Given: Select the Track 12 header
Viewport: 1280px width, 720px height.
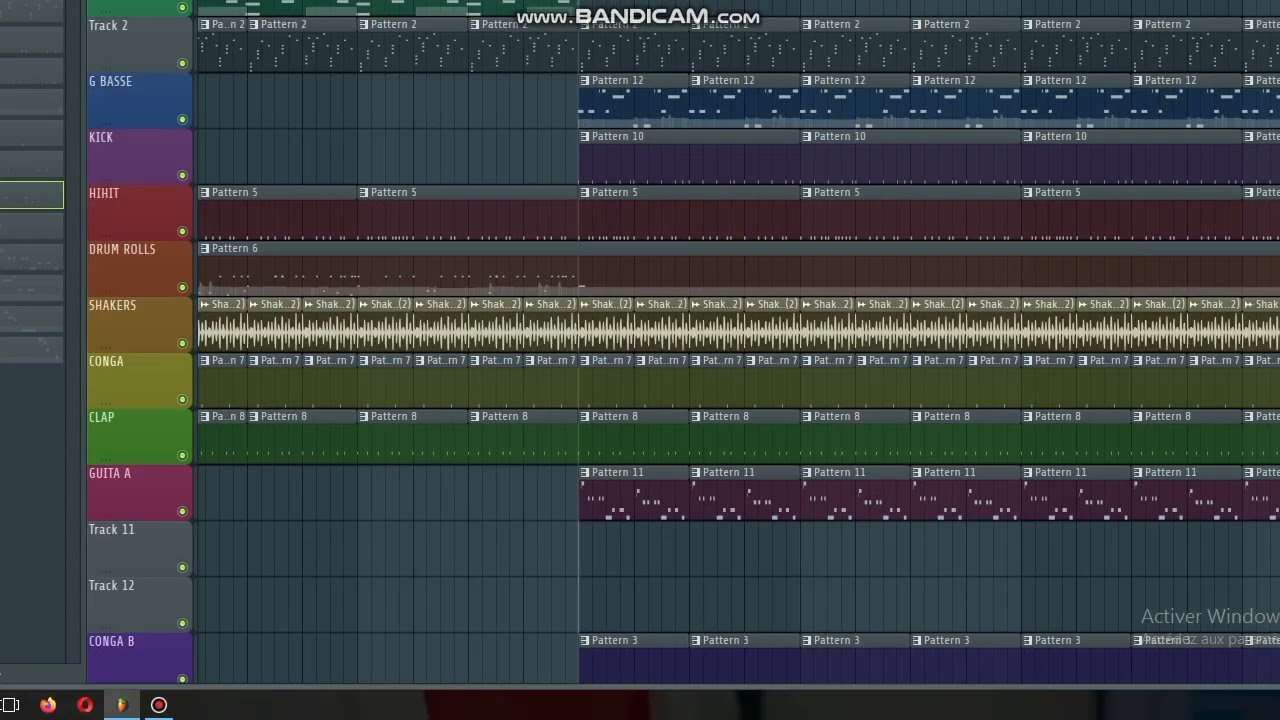Looking at the screenshot, I should pos(139,605).
